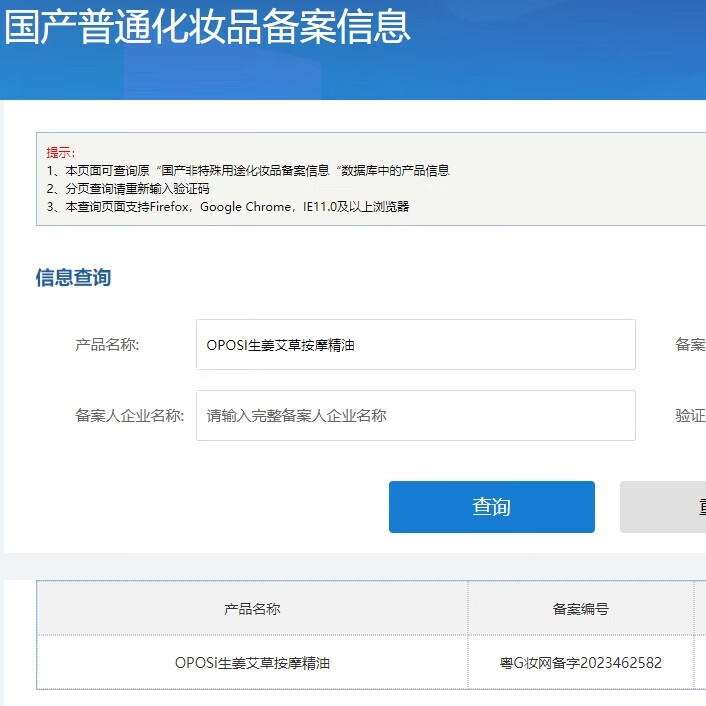The image size is (706, 706).
Task: Click the red 提示: label
Action: tap(60, 153)
